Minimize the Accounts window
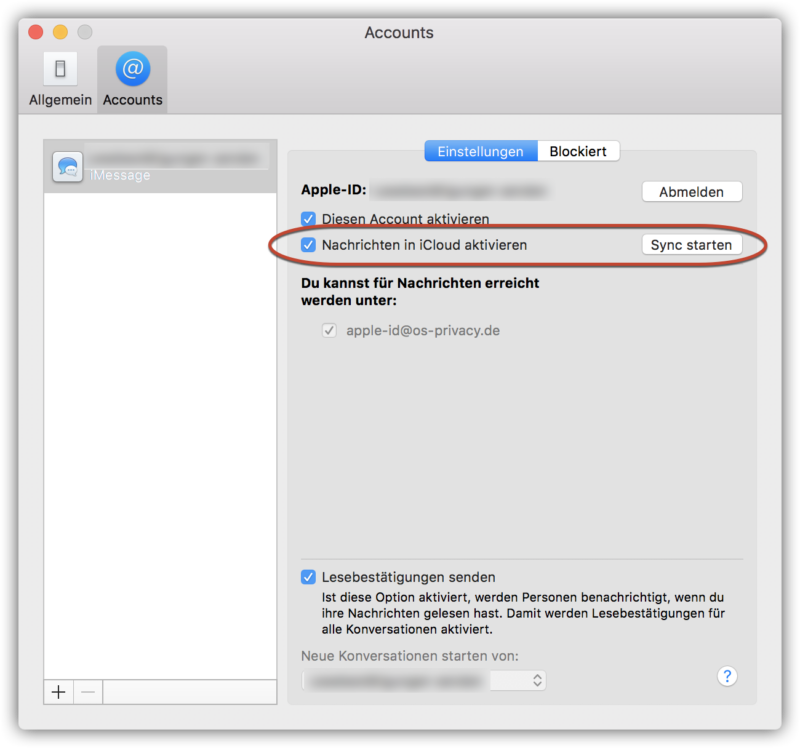 tap(60, 32)
